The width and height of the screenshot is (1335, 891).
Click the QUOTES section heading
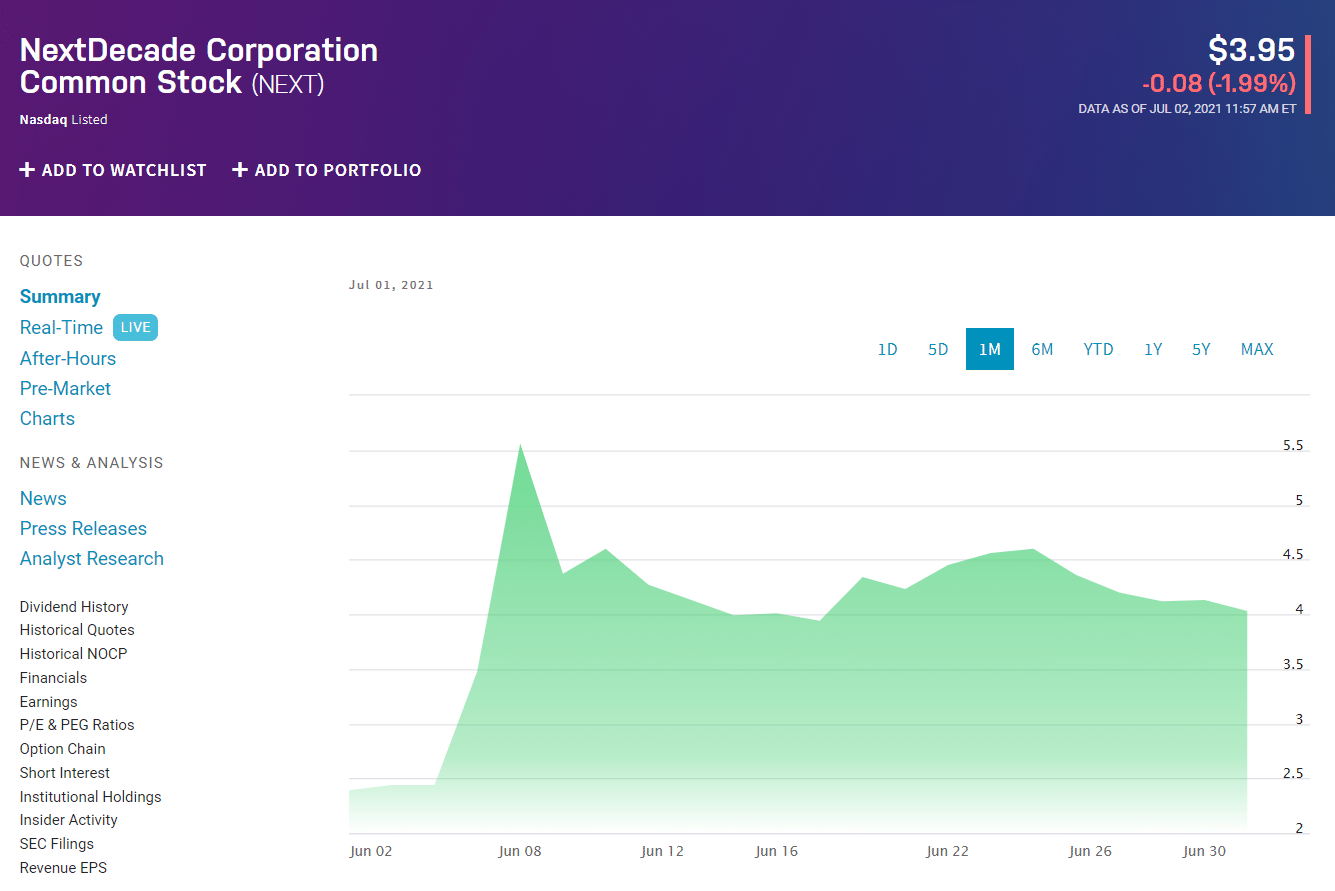pyautogui.click(x=51, y=261)
